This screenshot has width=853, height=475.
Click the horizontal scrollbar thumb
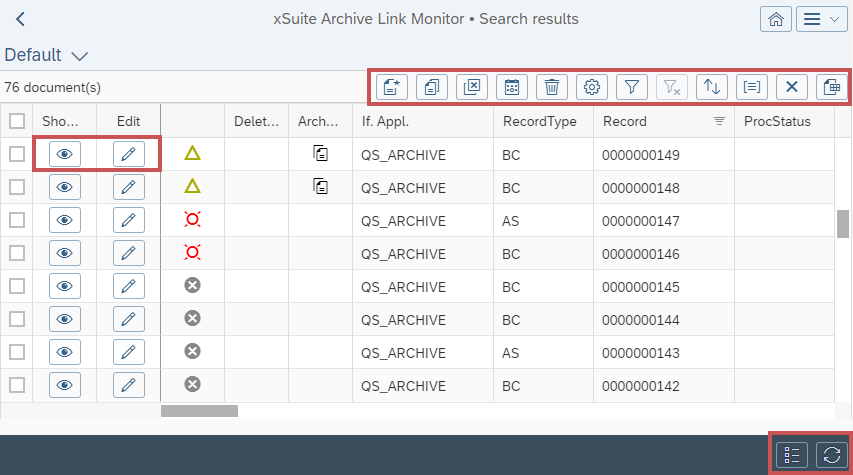click(x=199, y=411)
